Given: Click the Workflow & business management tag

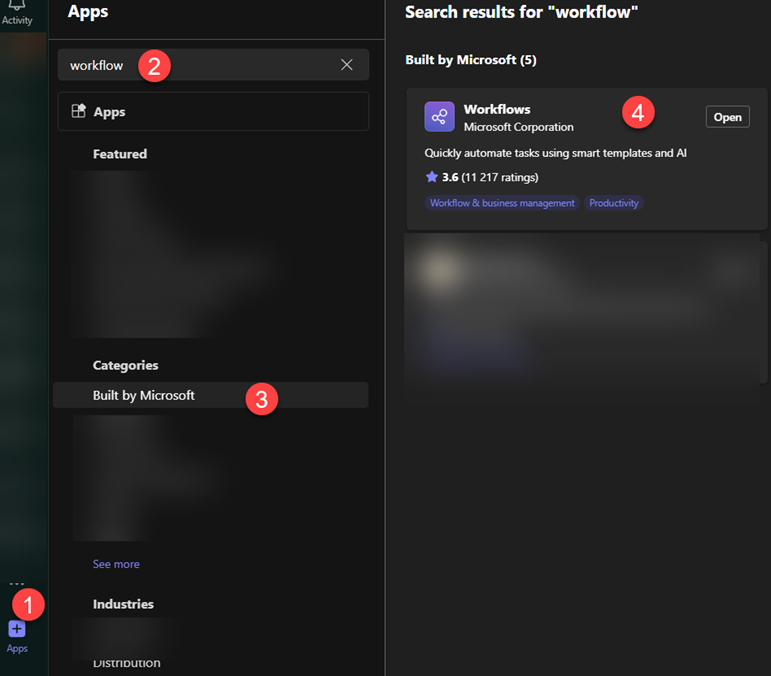Looking at the screenshot, I should pyautogui.click(x=502, y=203).
